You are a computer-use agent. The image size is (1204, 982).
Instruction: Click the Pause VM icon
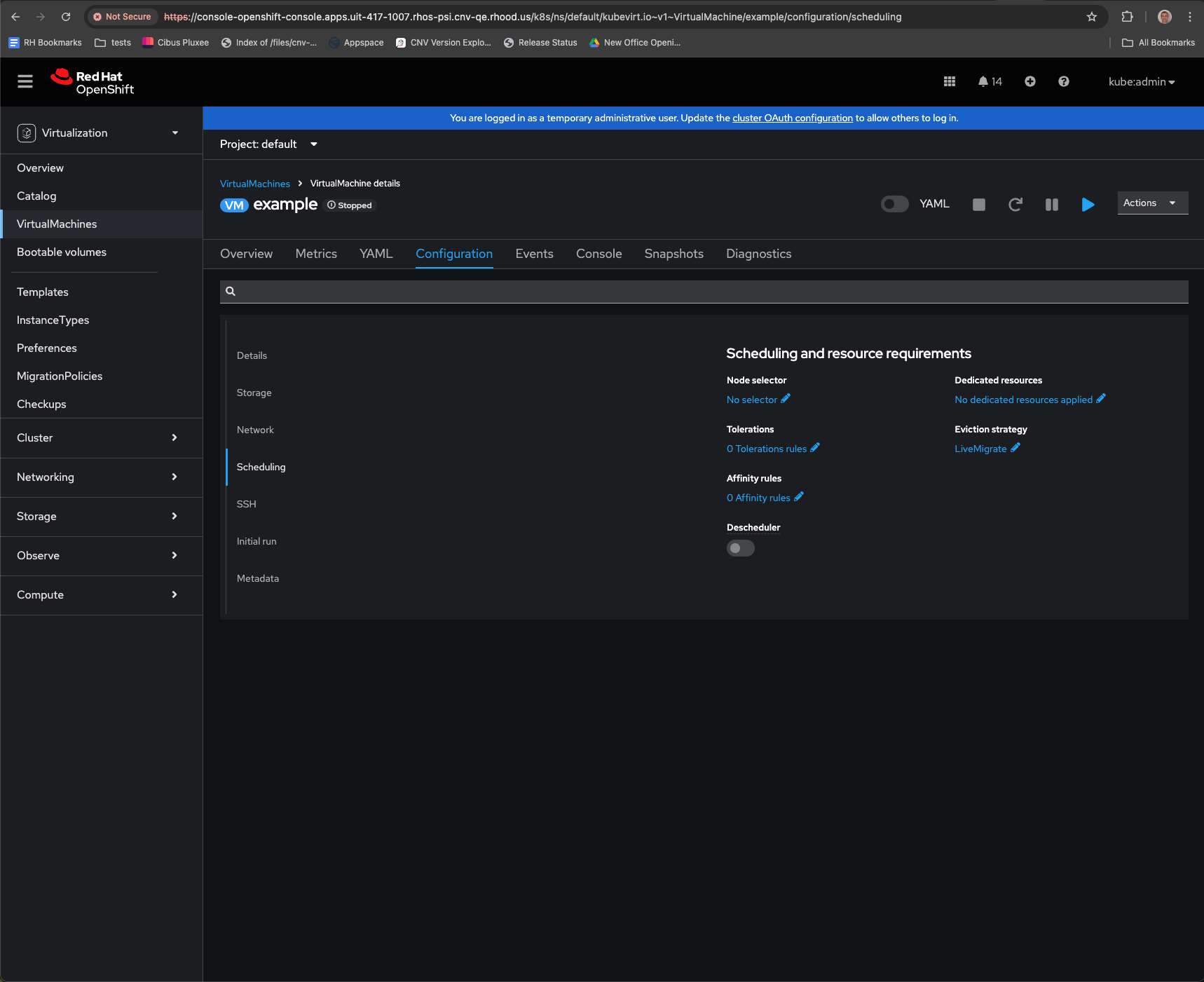[x=1051, y=205]
